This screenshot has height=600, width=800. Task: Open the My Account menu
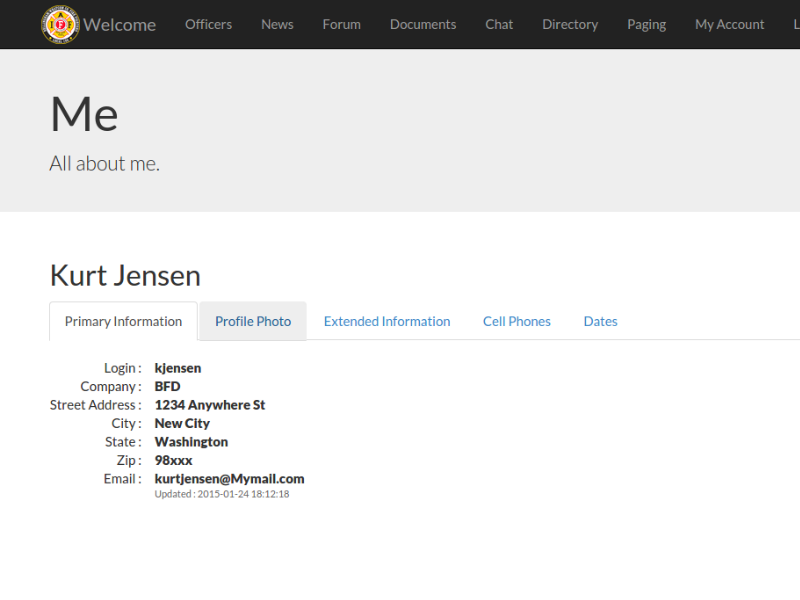730,24
